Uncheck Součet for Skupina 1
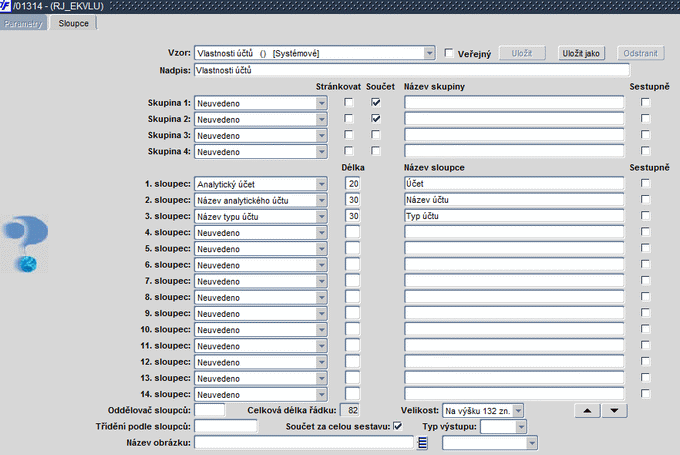 (x=376, y=102)
